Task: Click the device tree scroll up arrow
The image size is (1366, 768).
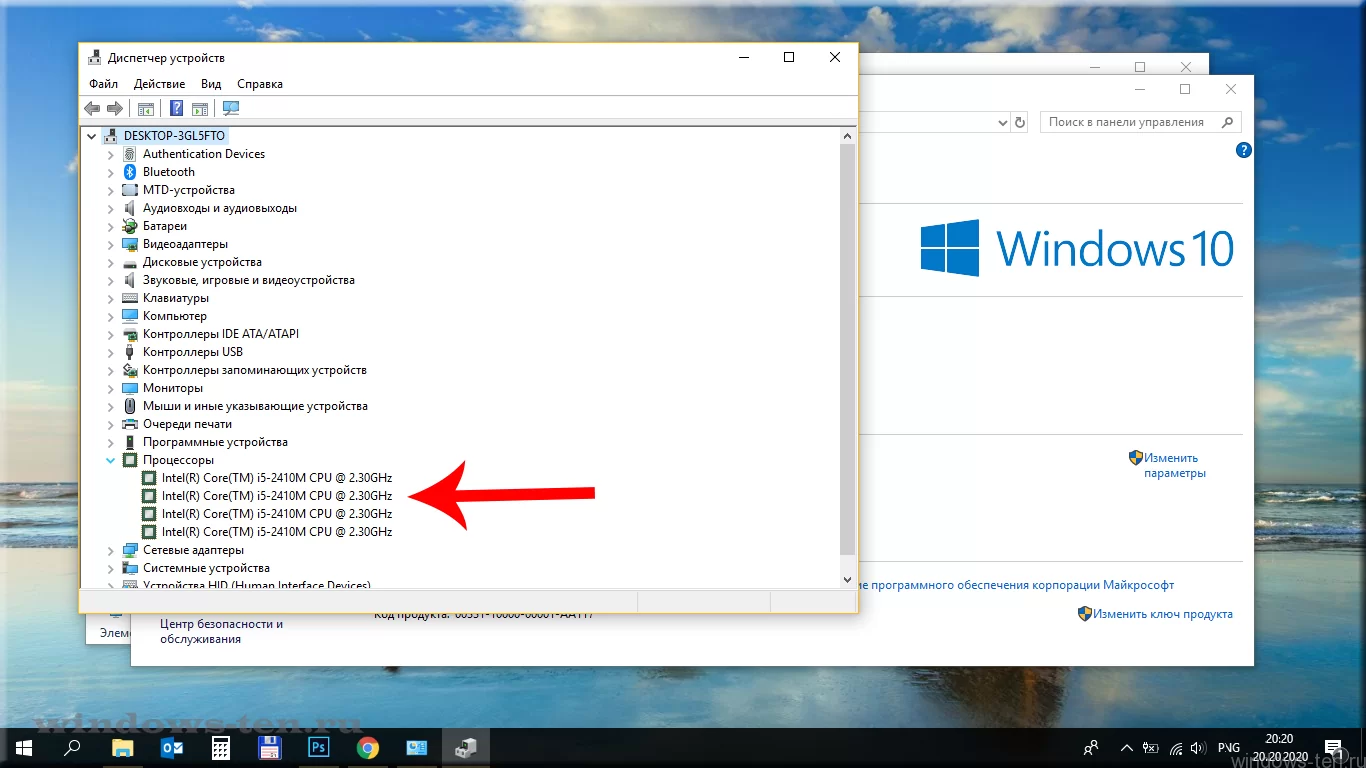Action: pos(848,136)
